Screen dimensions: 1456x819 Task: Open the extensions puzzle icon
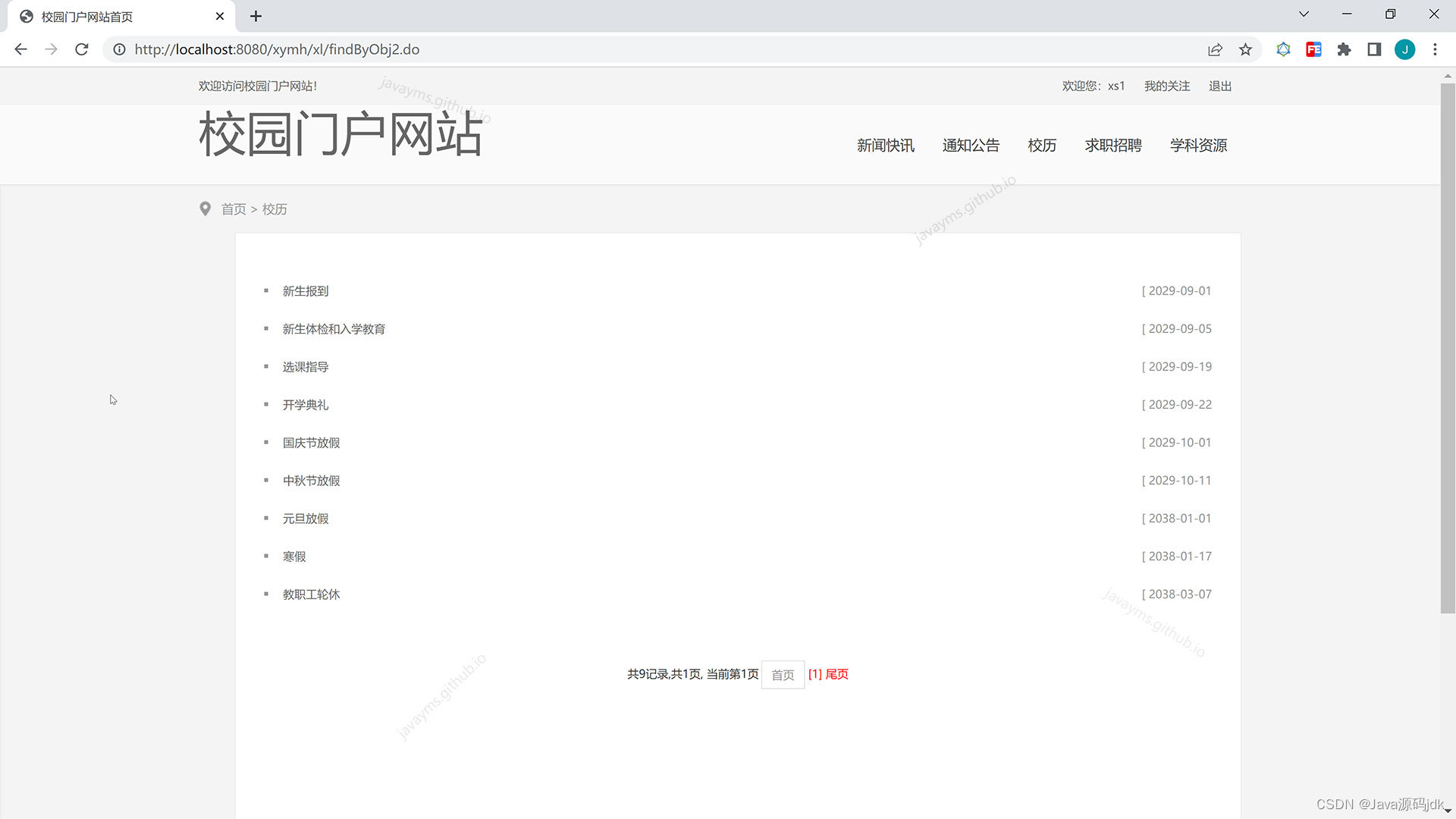click(1344, 49)
